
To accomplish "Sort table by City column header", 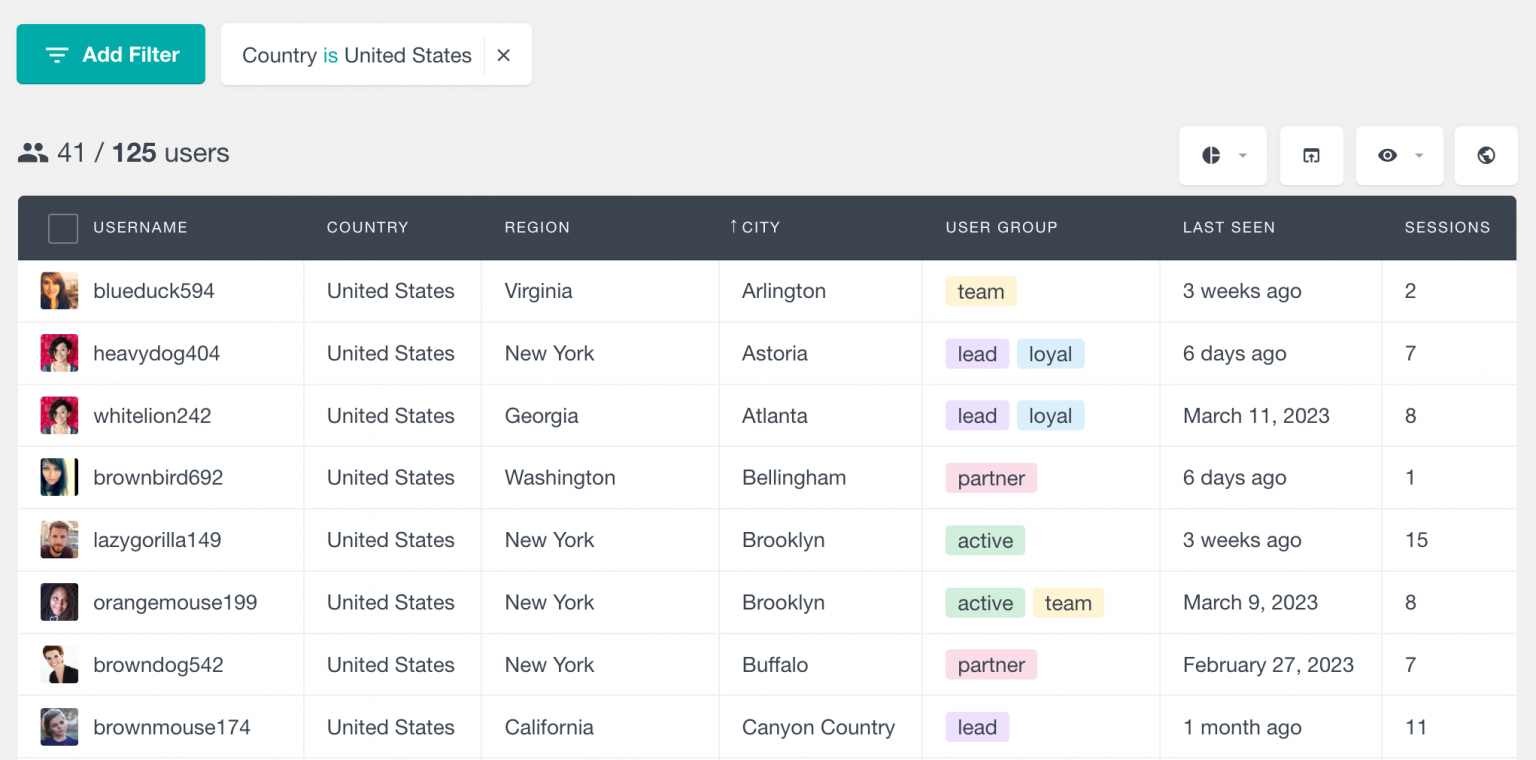I will coord(760,228).
